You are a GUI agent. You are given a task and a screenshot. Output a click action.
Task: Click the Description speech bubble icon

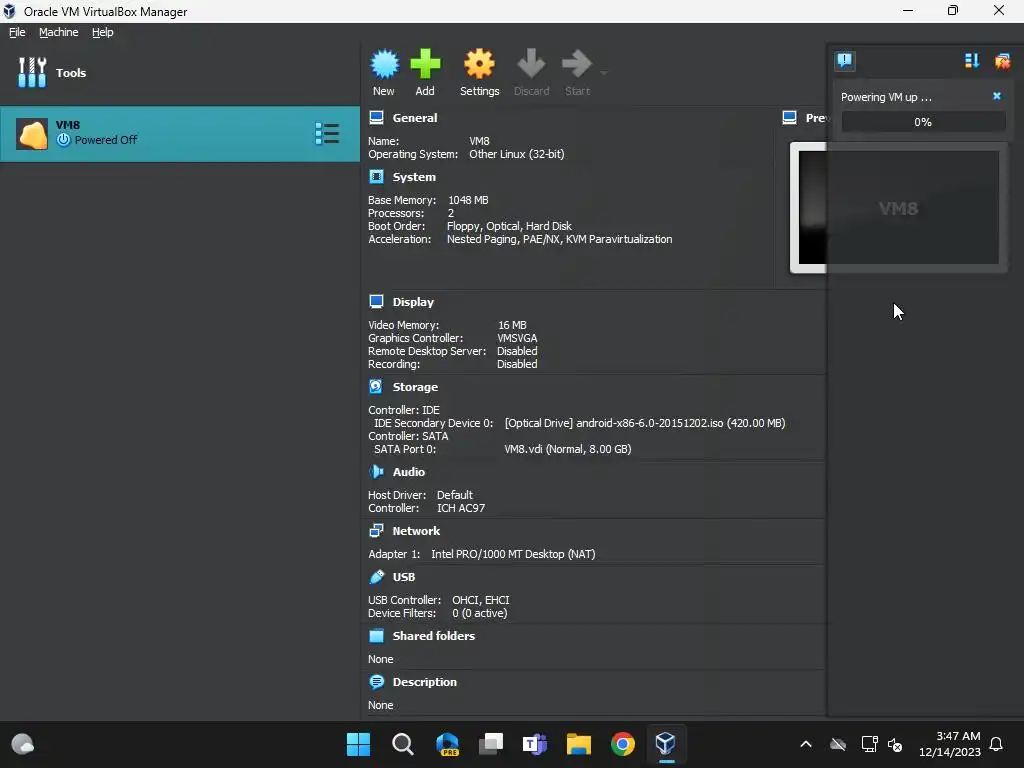[376, 682]
